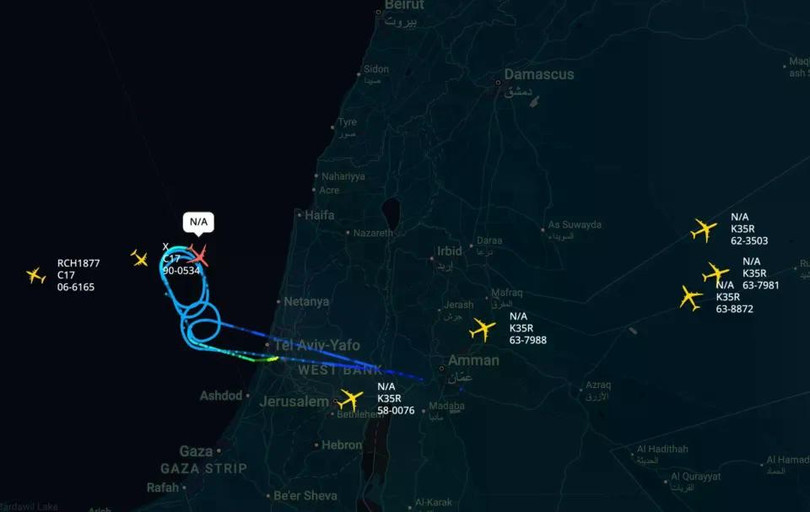Select the red C17 90-0534 aircraft icon
This screenshot has width=810, height=512.
(198, 256)
